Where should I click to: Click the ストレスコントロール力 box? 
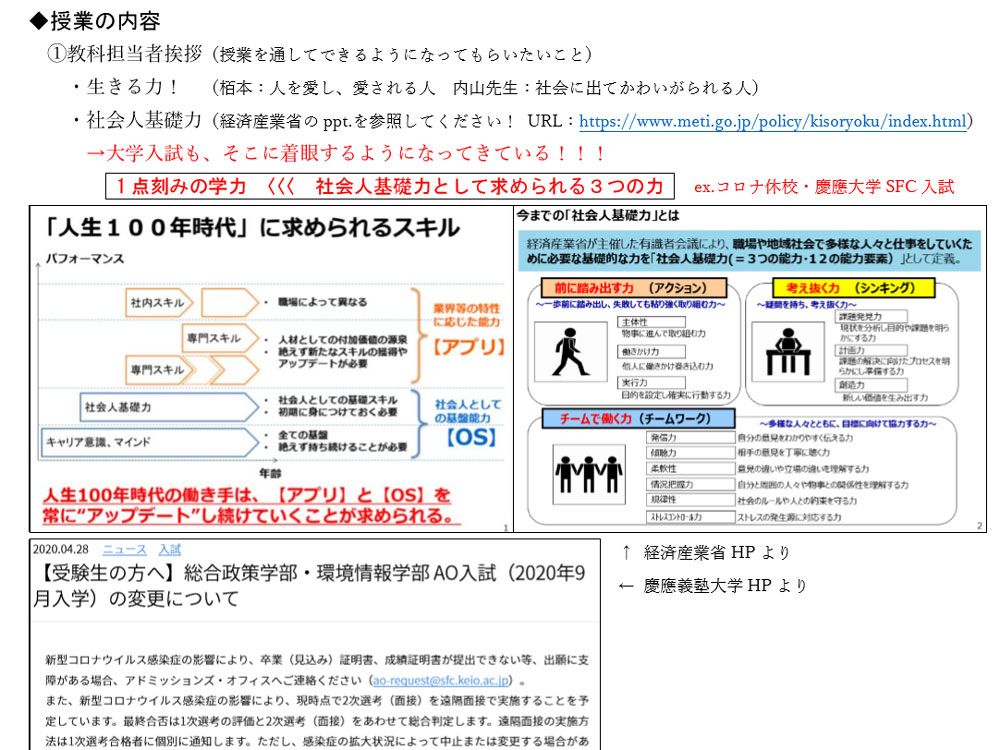click(691, 517)
